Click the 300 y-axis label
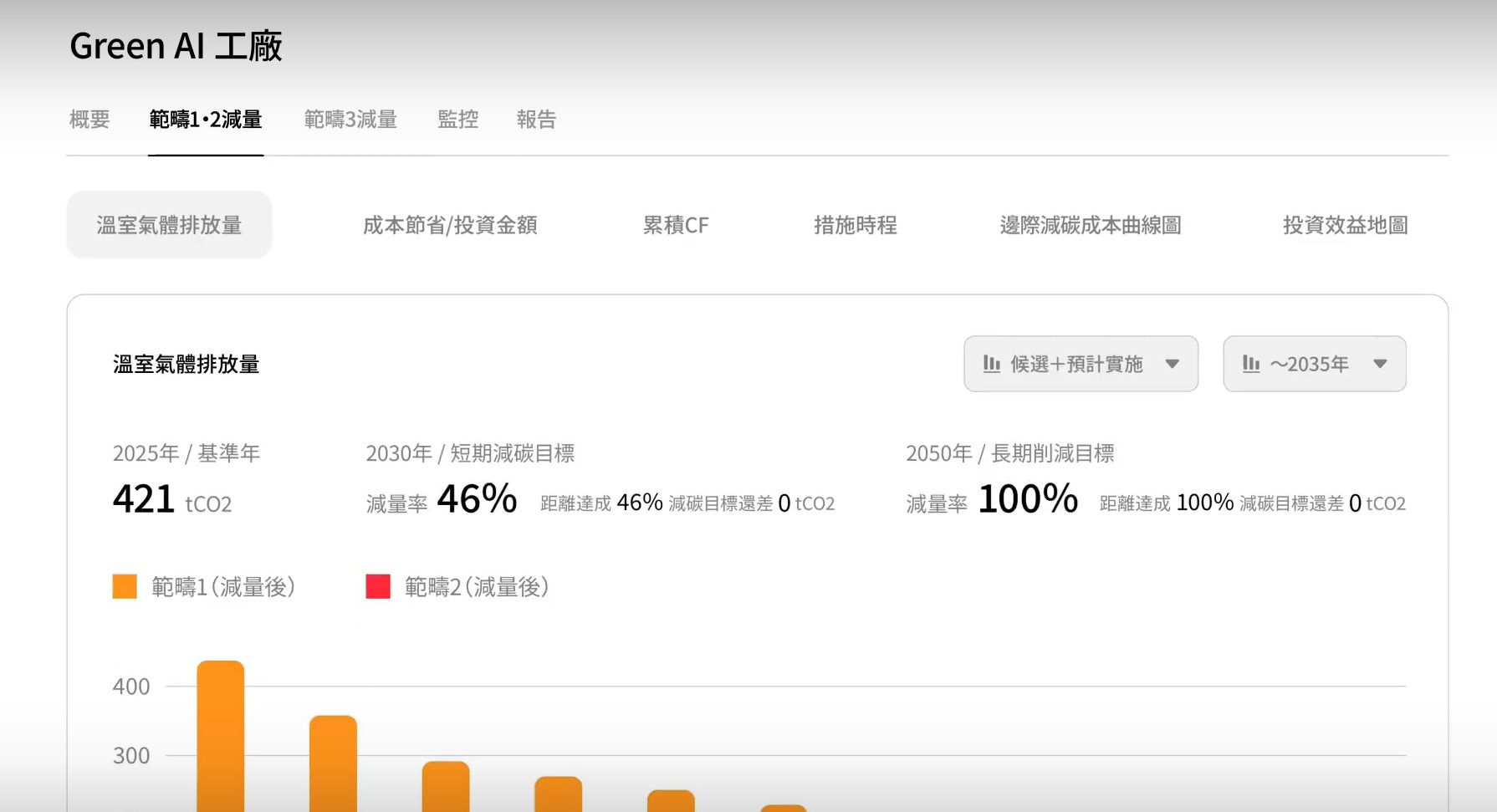Screen dimensions: 1497x812 pos(131,756)
